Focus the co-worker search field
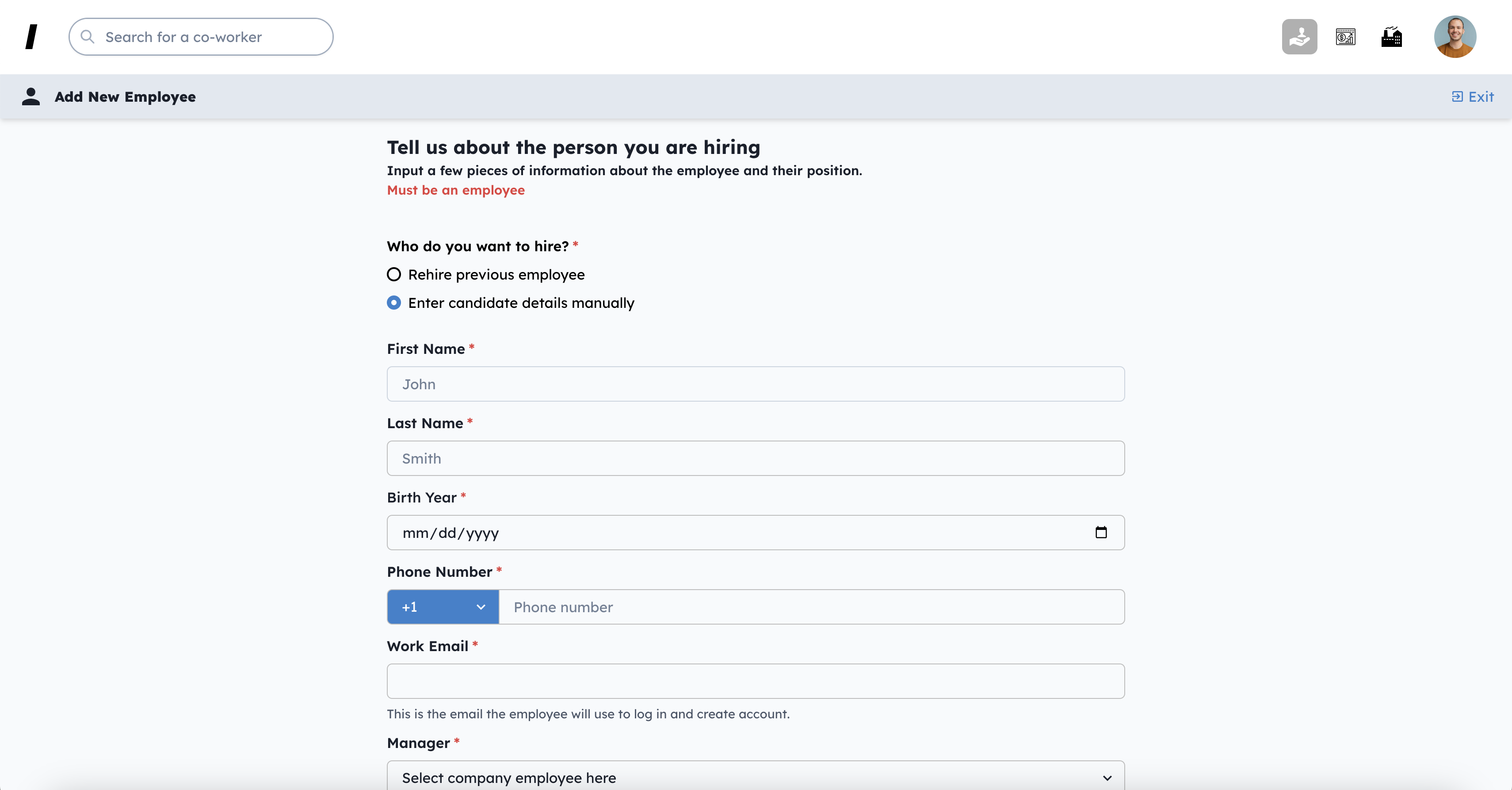The image size is (1512, 790). click(x=211, y=37)
